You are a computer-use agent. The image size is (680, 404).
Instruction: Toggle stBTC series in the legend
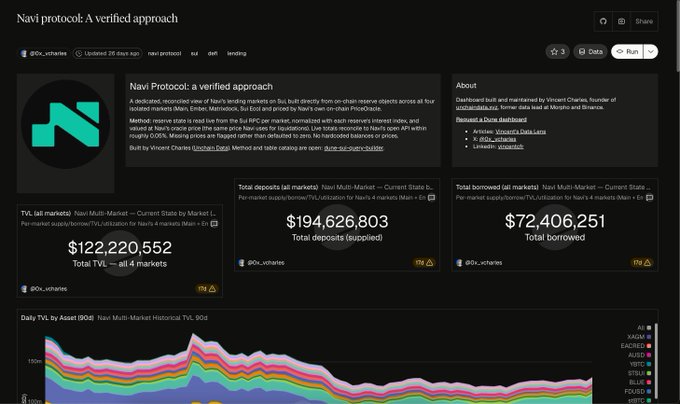[x=639, y=401]
